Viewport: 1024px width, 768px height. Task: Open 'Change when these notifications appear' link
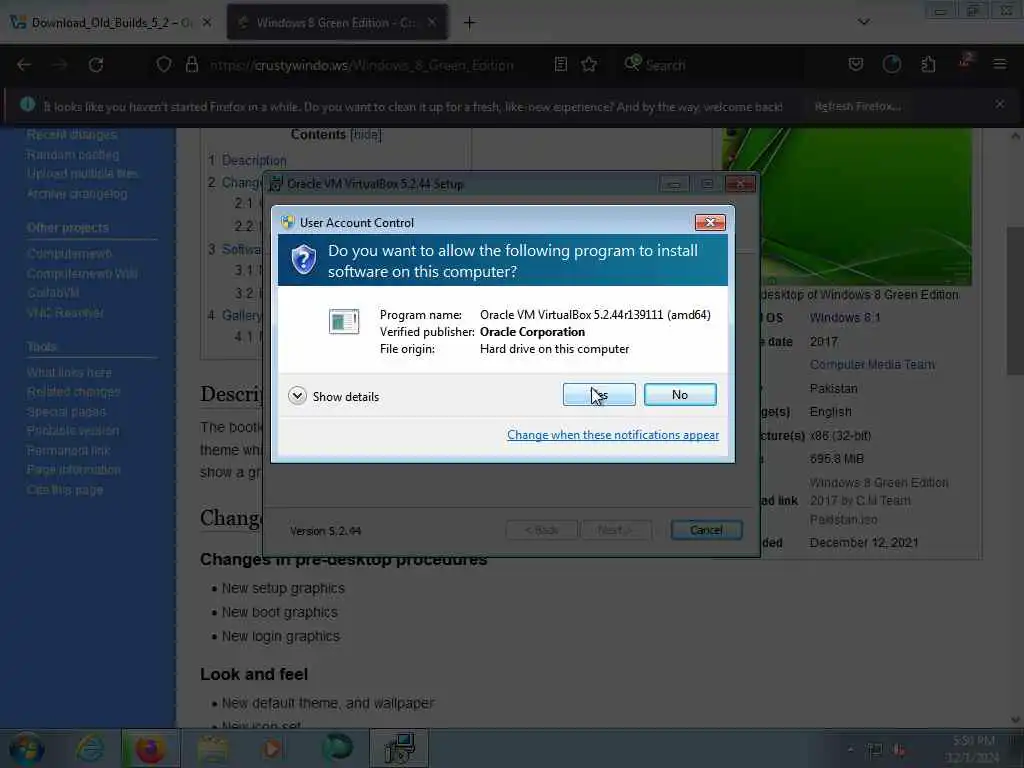613,435
